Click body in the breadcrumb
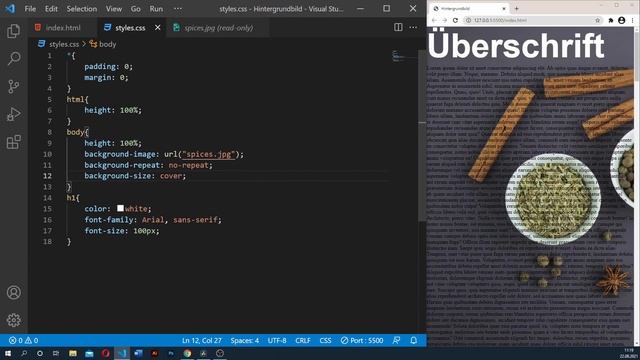This screenshot has width=640, height=360. (x=107, y=44)
